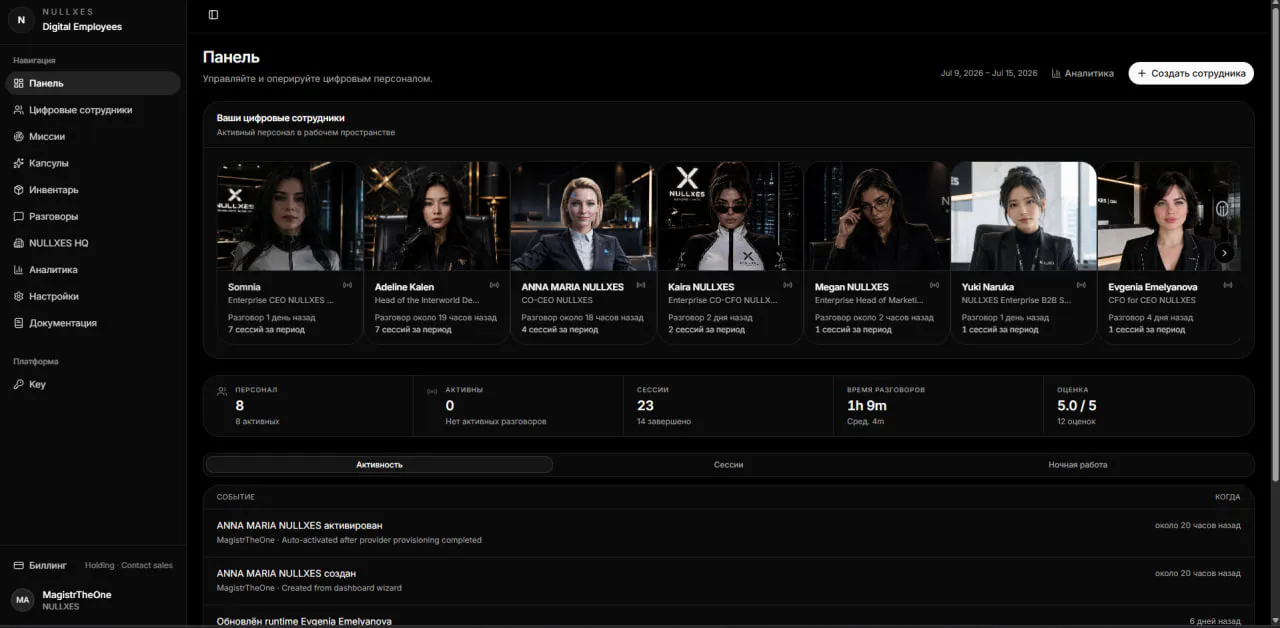Click the sidebar Аналитика chart icon
1280x628 pixels.
click(x=19, y=270)
